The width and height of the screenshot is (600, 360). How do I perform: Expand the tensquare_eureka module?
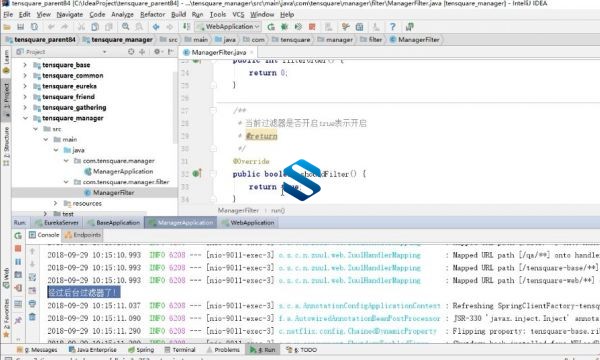[25, 86]
